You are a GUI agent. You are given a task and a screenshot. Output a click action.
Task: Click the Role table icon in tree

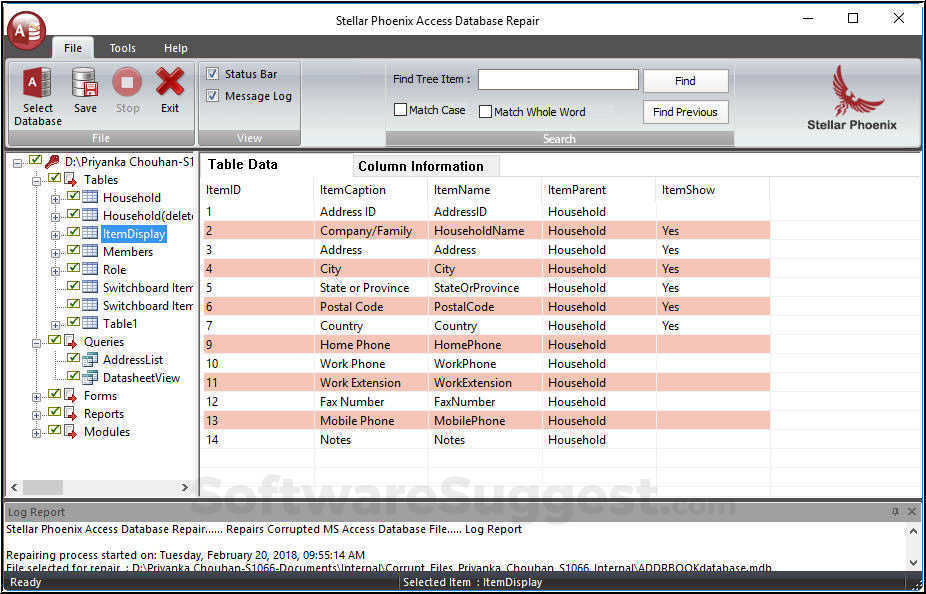(90, 269)
